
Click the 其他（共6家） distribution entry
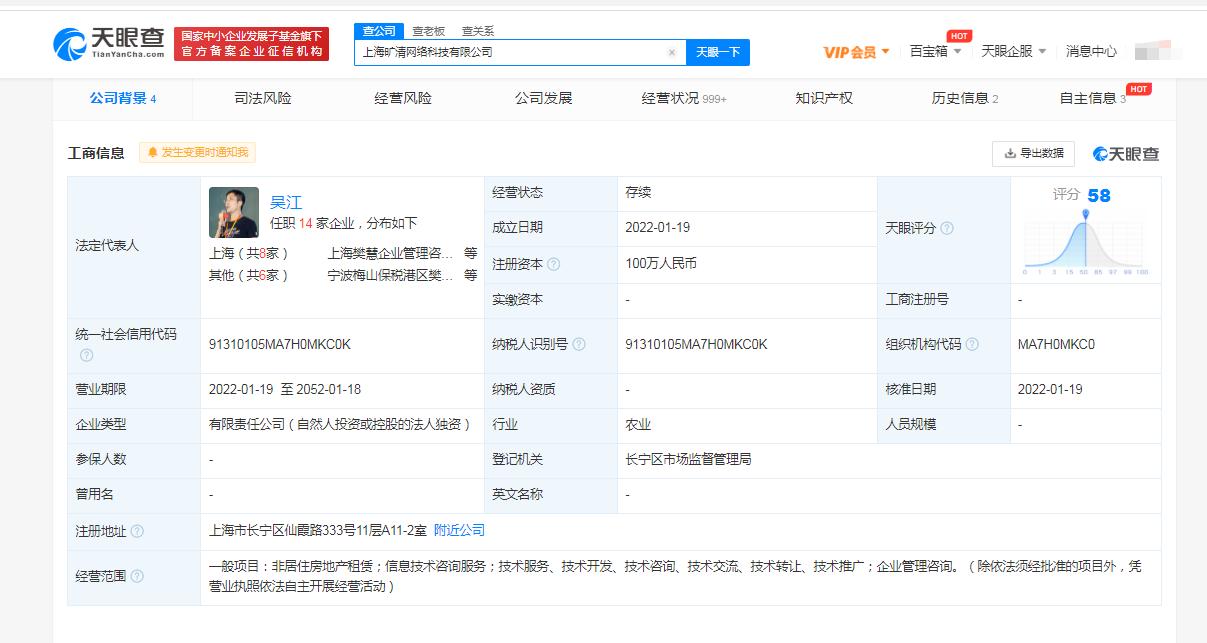point(250,275)
